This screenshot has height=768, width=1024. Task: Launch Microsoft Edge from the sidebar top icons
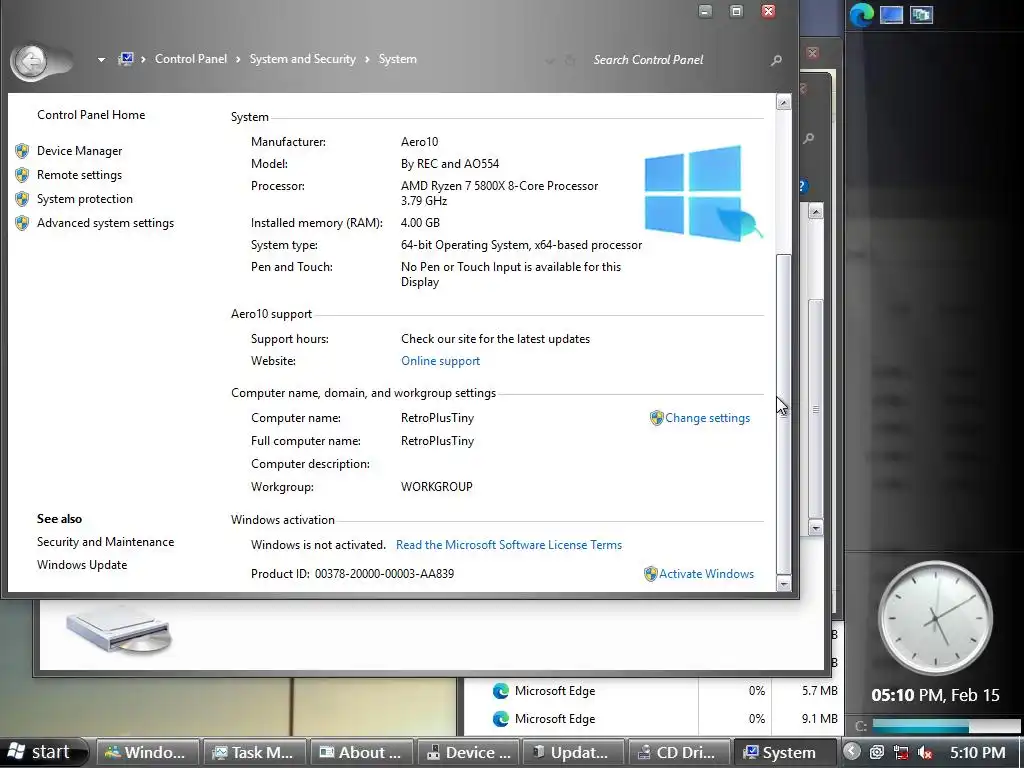click(861, 14)
